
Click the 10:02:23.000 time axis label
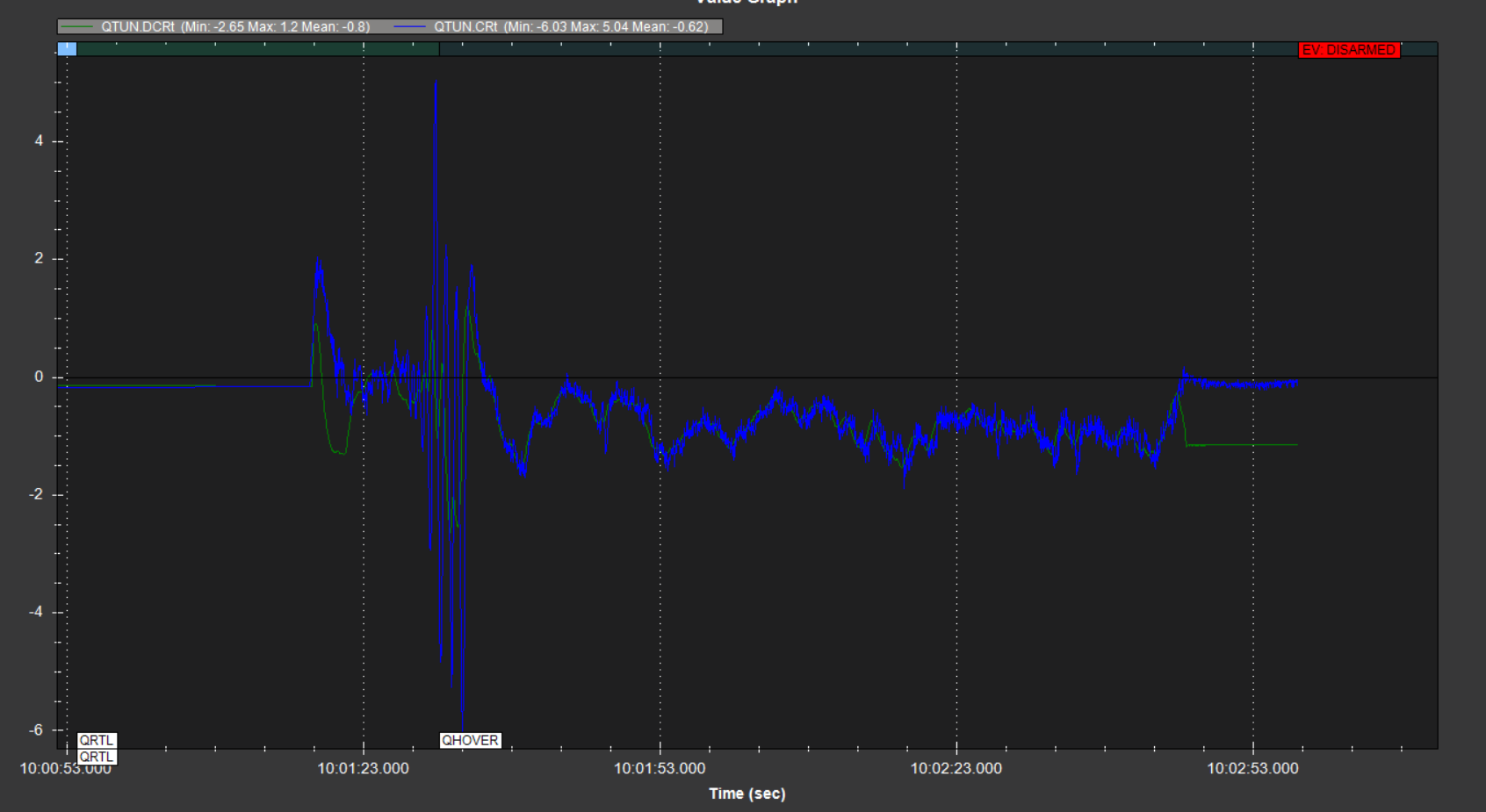[x=956, y=768]
